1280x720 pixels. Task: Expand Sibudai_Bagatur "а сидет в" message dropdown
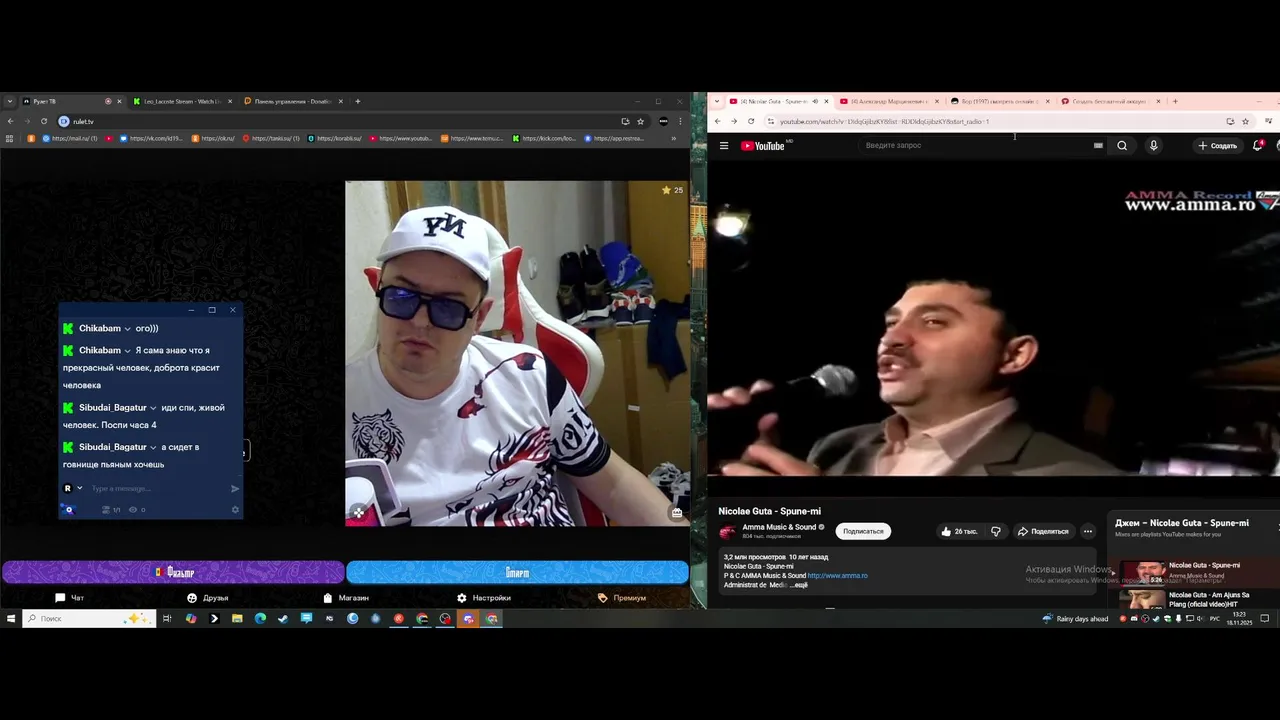153,447
